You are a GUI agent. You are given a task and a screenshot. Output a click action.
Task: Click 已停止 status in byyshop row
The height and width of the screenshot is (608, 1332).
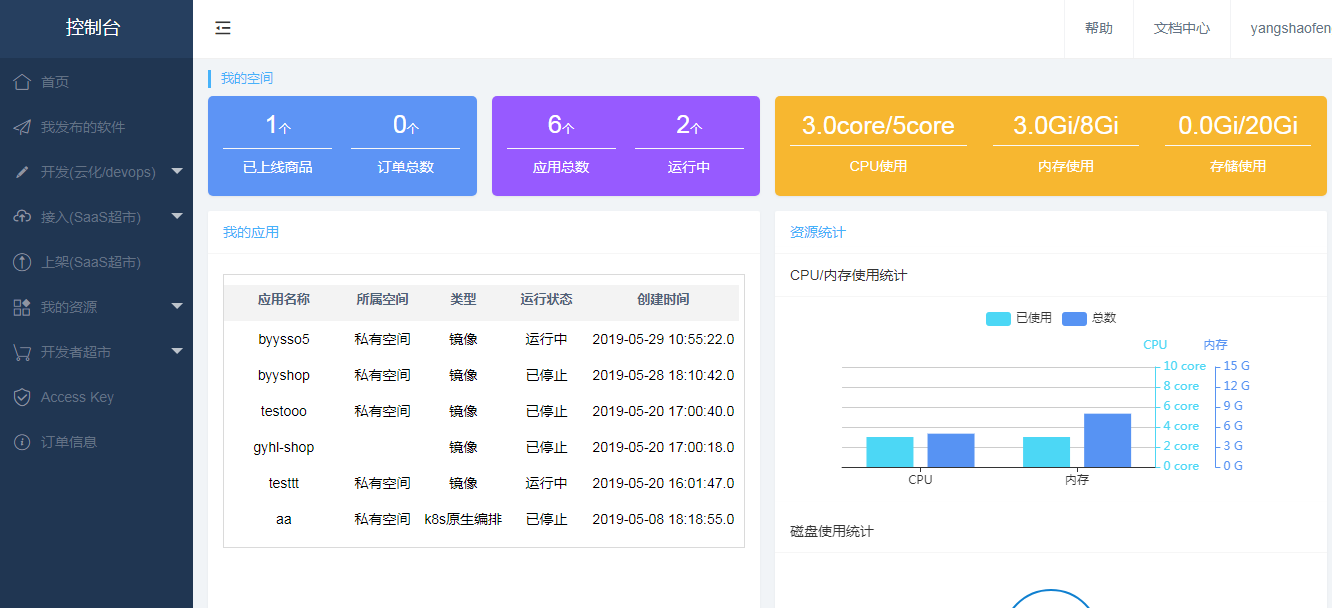click(547, 375)
